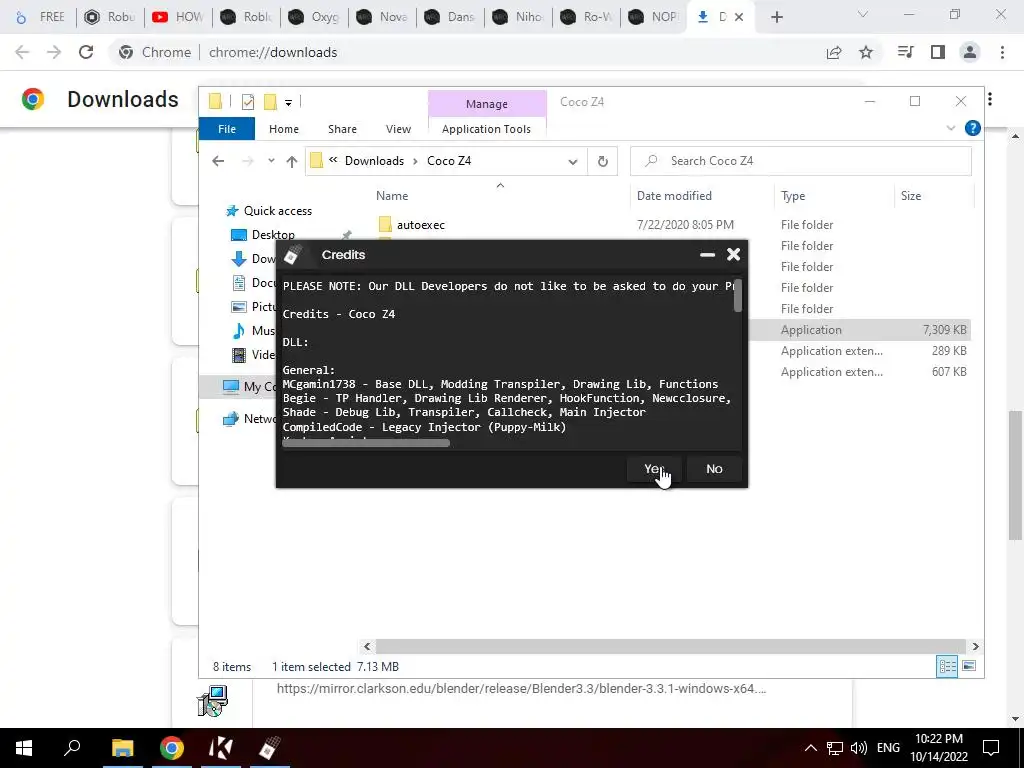The height and width of the screenshot is (768, 1024).
Task: Click Properties icon in quick access toolbar
Action: [x=248, y=102]
